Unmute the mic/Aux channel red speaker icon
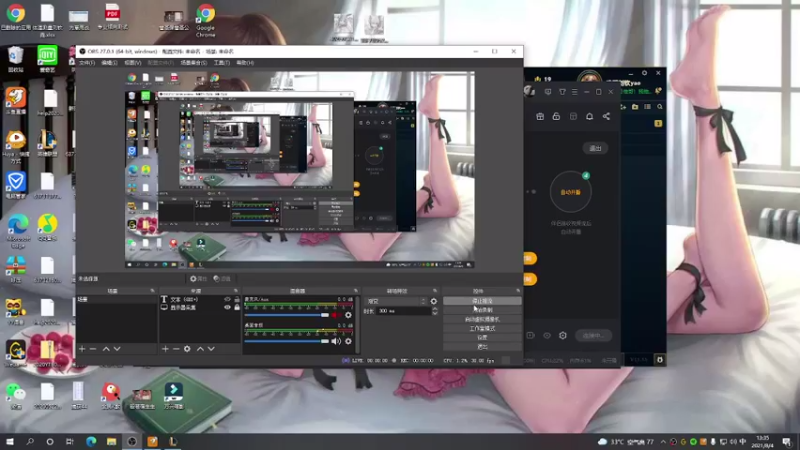Viewport: 800px width, 450px height. tap(336, 315)
